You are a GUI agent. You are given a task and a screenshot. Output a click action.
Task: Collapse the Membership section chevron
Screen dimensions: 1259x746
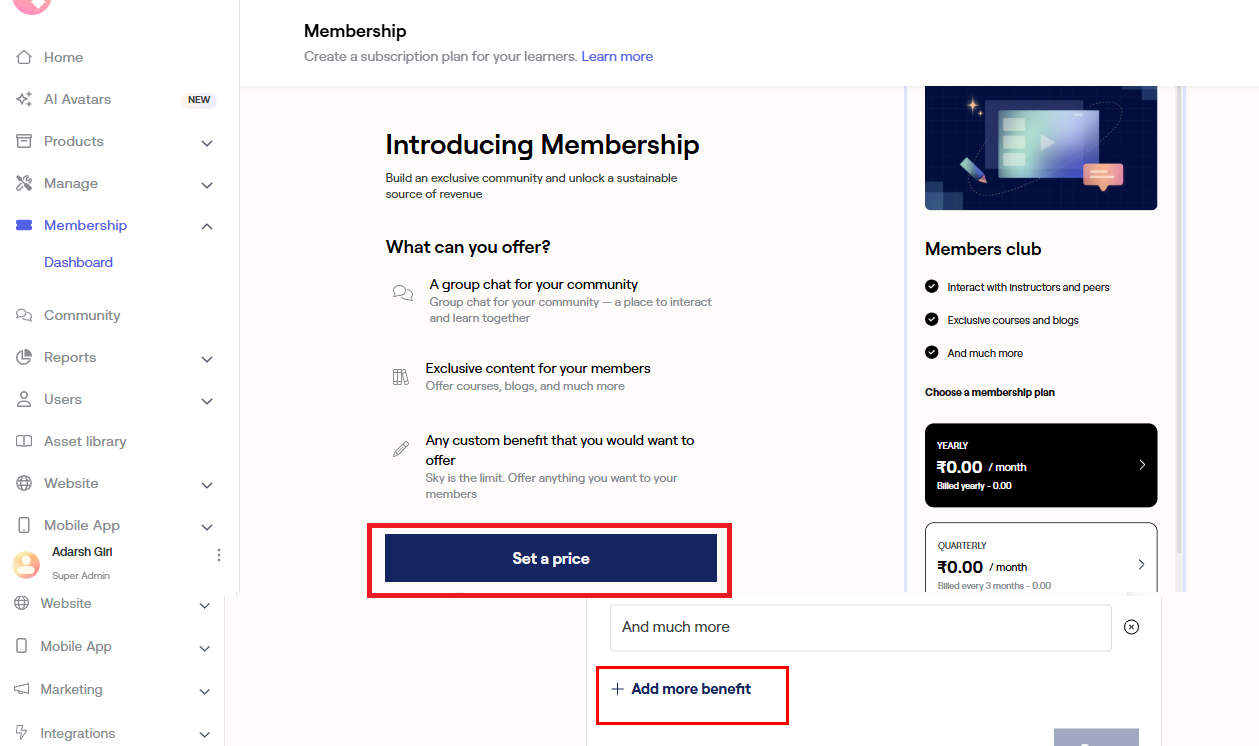207,227
